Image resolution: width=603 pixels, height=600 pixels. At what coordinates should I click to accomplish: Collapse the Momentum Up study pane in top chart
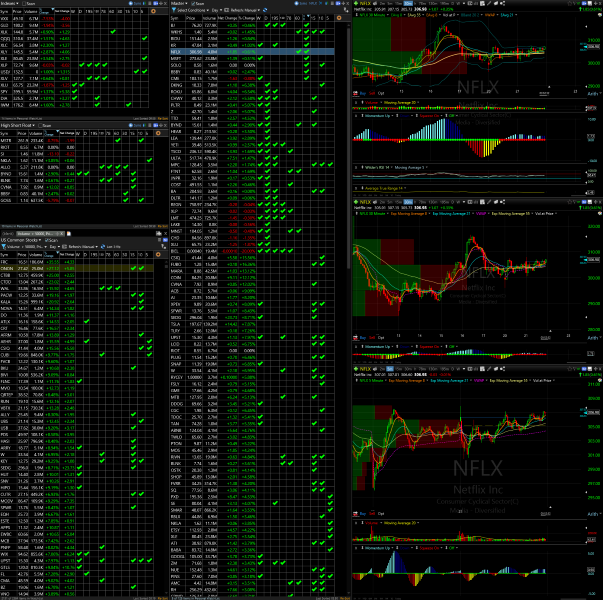tap(356, 115)
